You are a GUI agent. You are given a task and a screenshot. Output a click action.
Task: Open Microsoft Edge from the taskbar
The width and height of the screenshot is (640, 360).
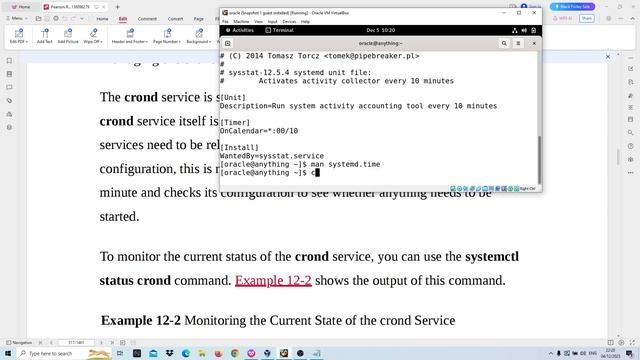pos(186,353)
